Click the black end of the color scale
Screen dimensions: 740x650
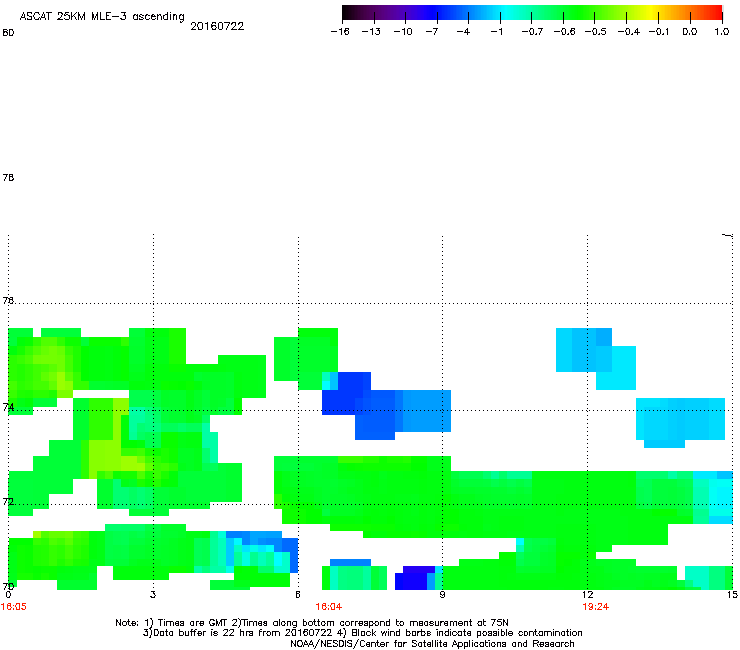(x=349, y=13)
